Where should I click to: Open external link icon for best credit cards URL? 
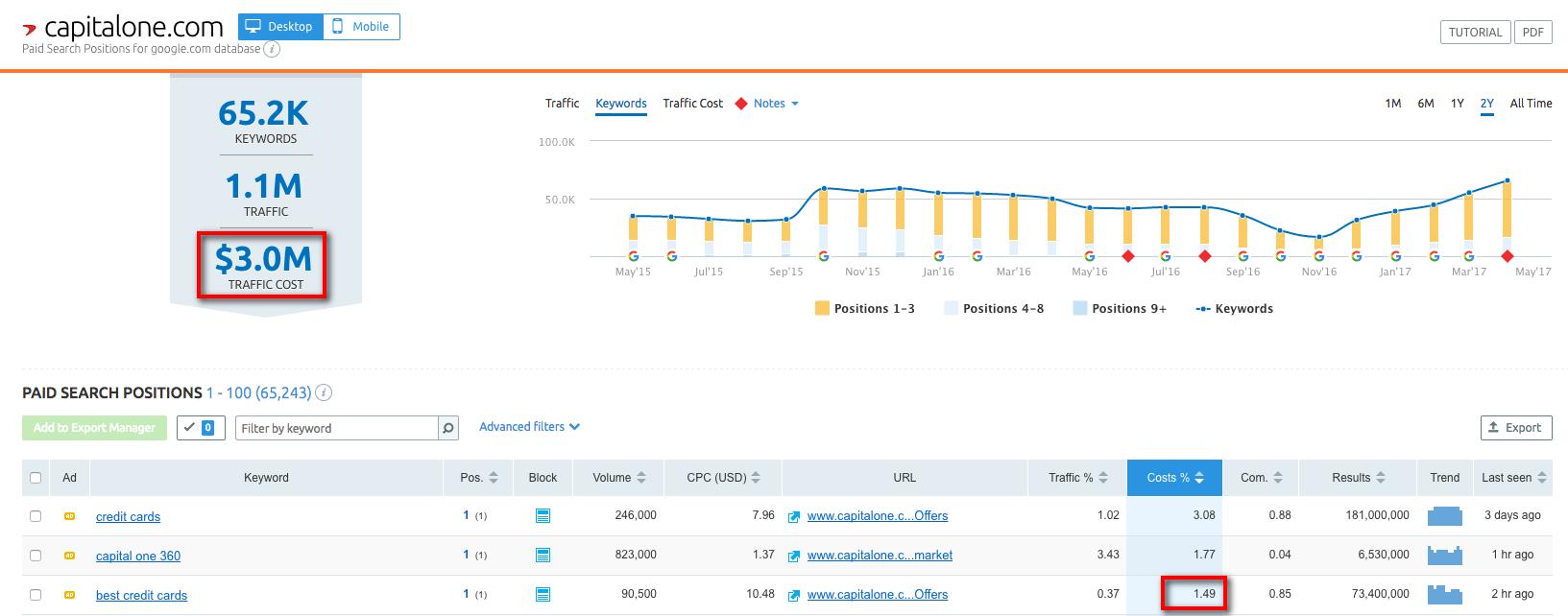(x=794, y=596)
